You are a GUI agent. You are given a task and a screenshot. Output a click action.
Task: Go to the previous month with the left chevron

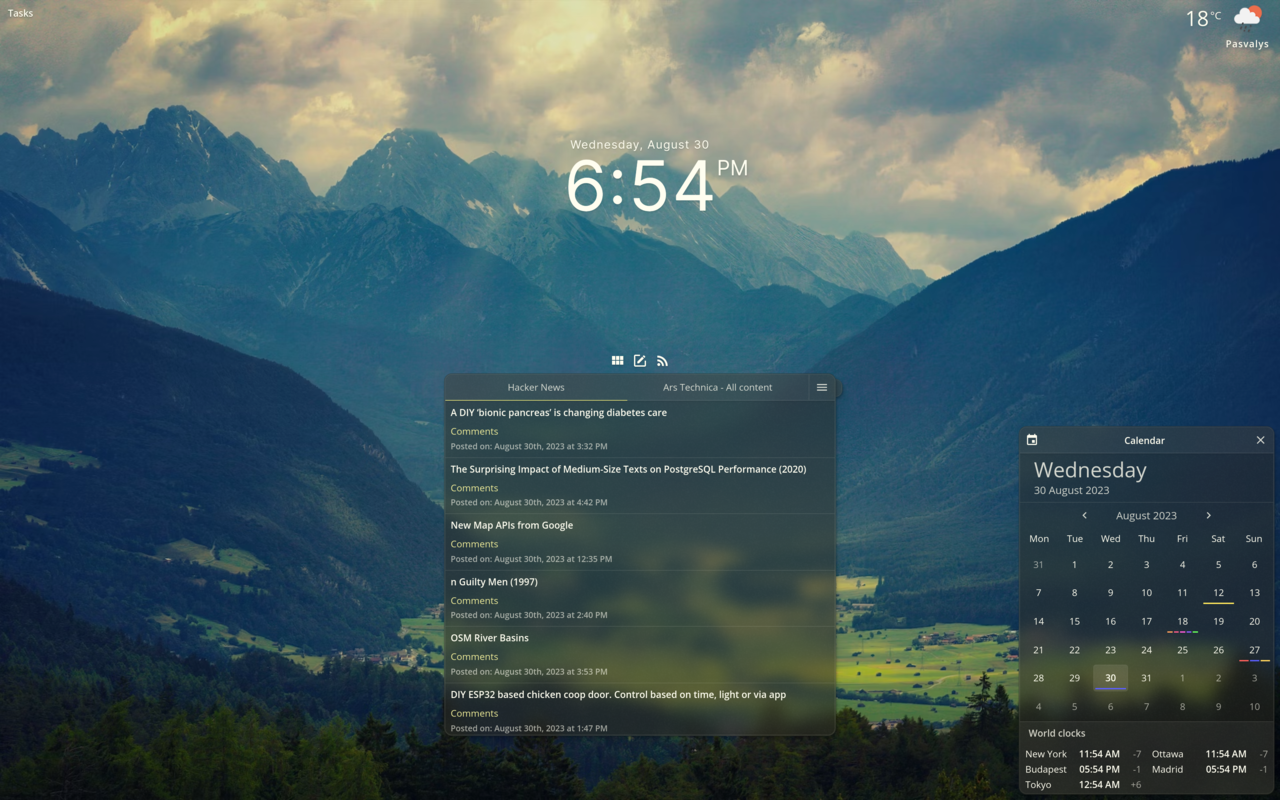point(1084,515)
